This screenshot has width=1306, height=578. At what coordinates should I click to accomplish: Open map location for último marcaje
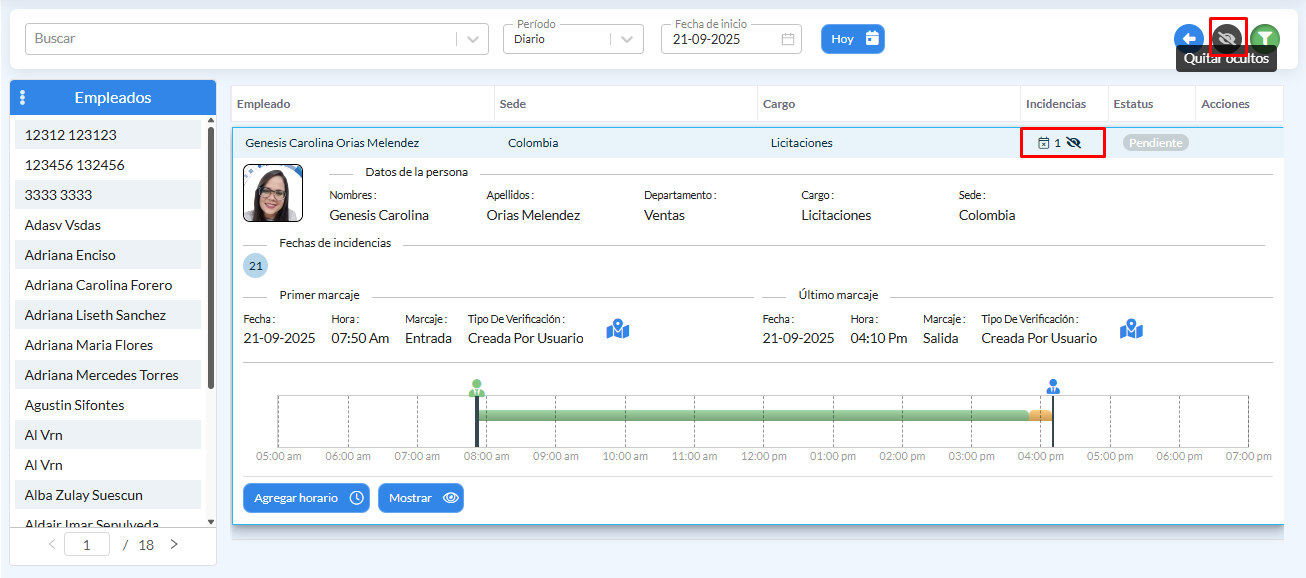click(x=1131, y=329)
